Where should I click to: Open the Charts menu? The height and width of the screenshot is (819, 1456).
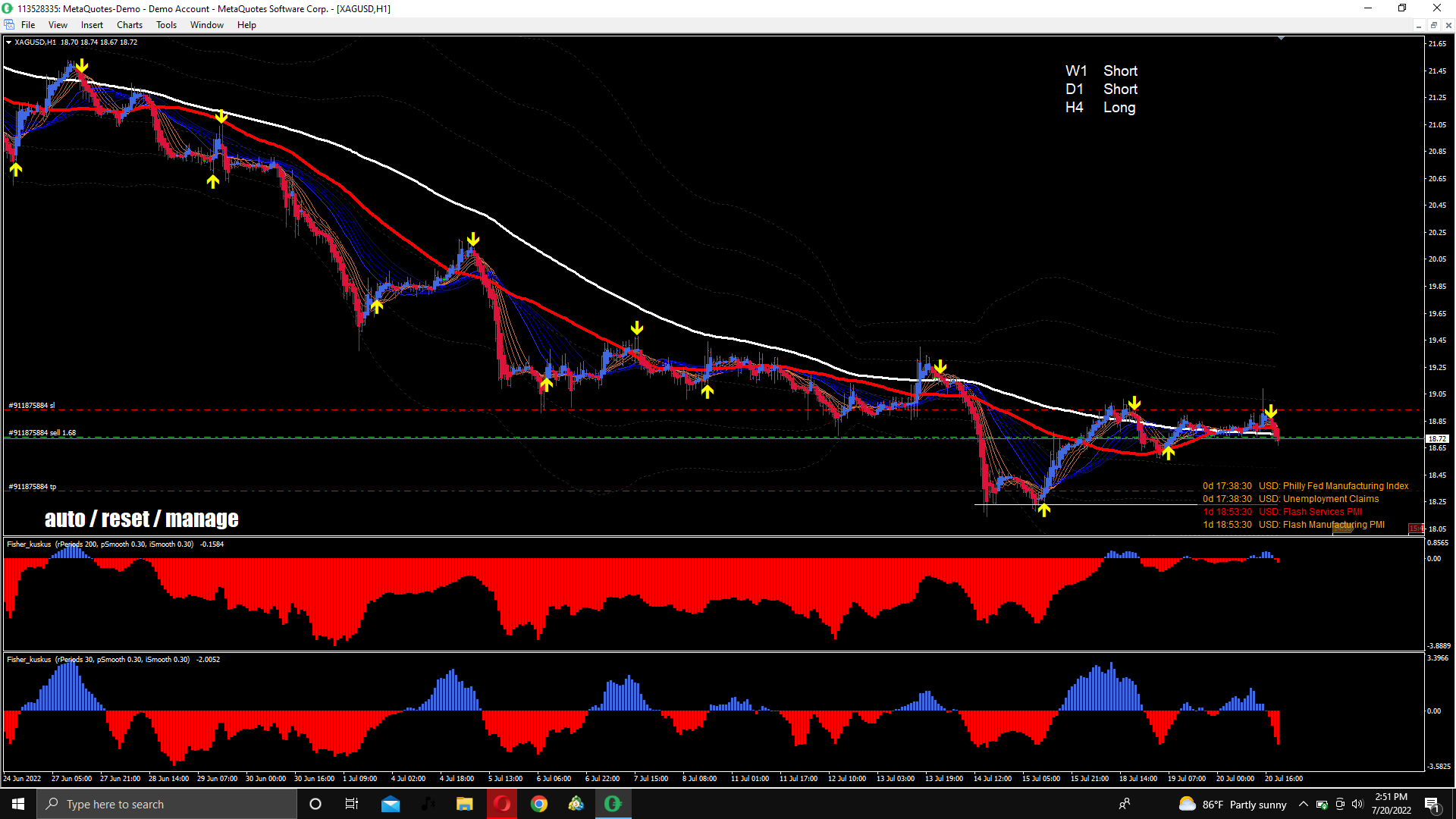pyautogui.click(x=129, y=25)
